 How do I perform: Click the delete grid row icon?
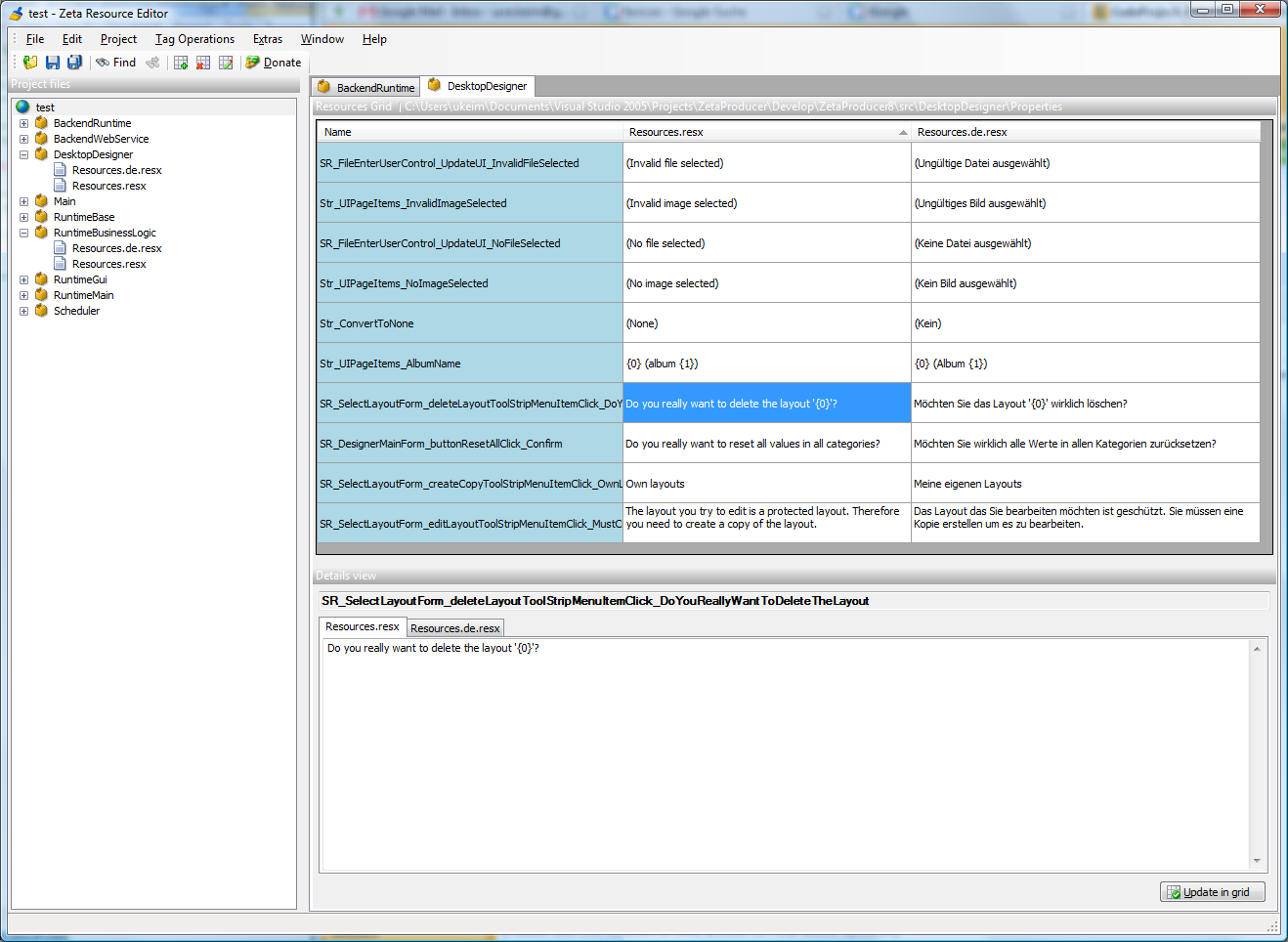coord(203,63)
